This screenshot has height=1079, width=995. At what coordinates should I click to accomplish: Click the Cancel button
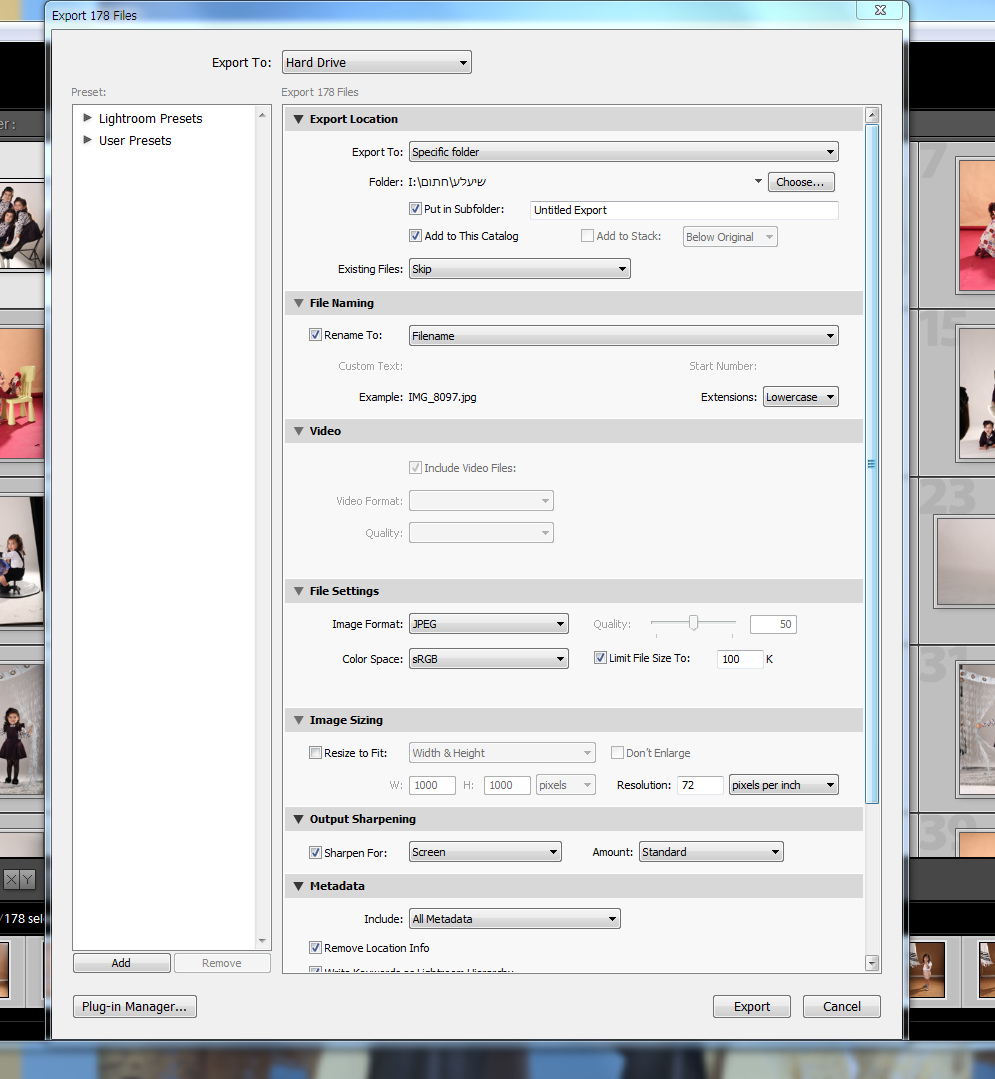tap(842, 1006)
